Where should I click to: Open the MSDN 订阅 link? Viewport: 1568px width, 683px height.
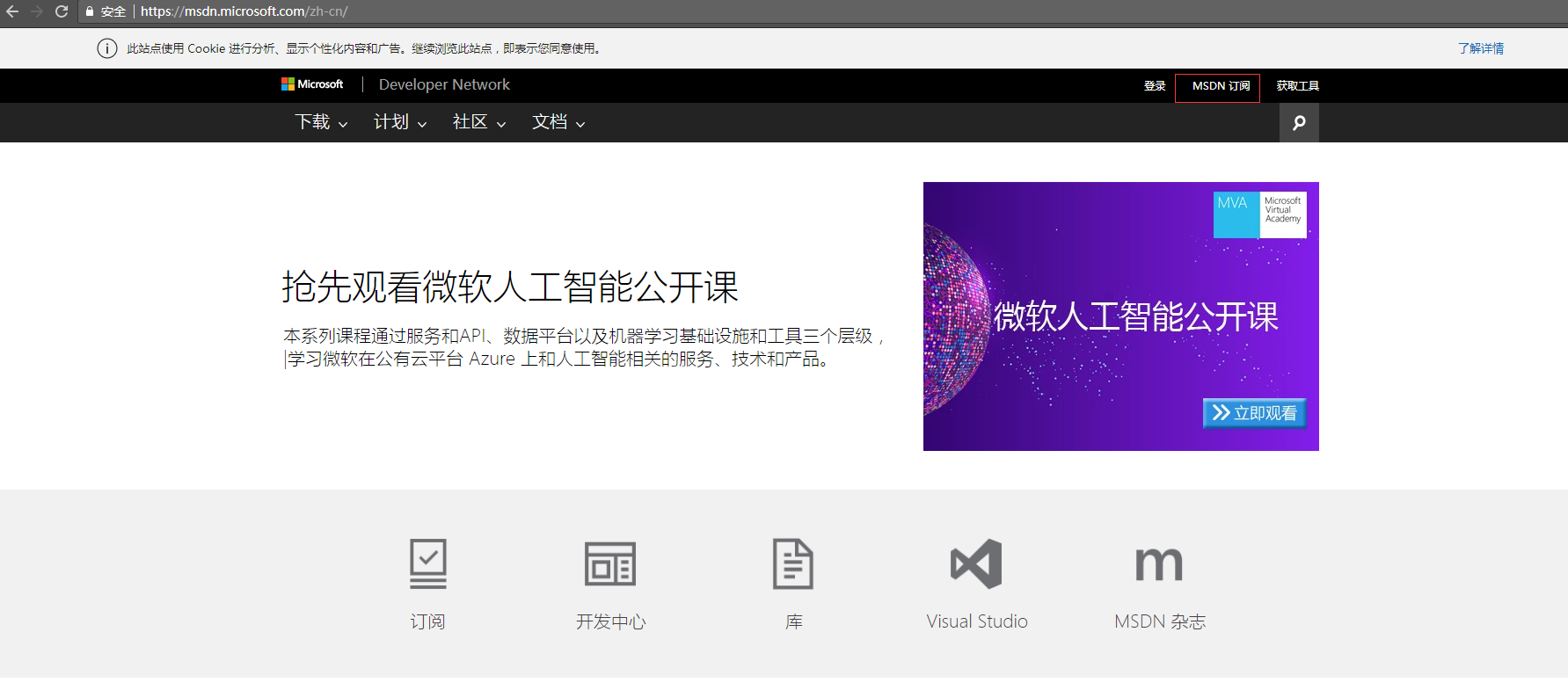1221,86
